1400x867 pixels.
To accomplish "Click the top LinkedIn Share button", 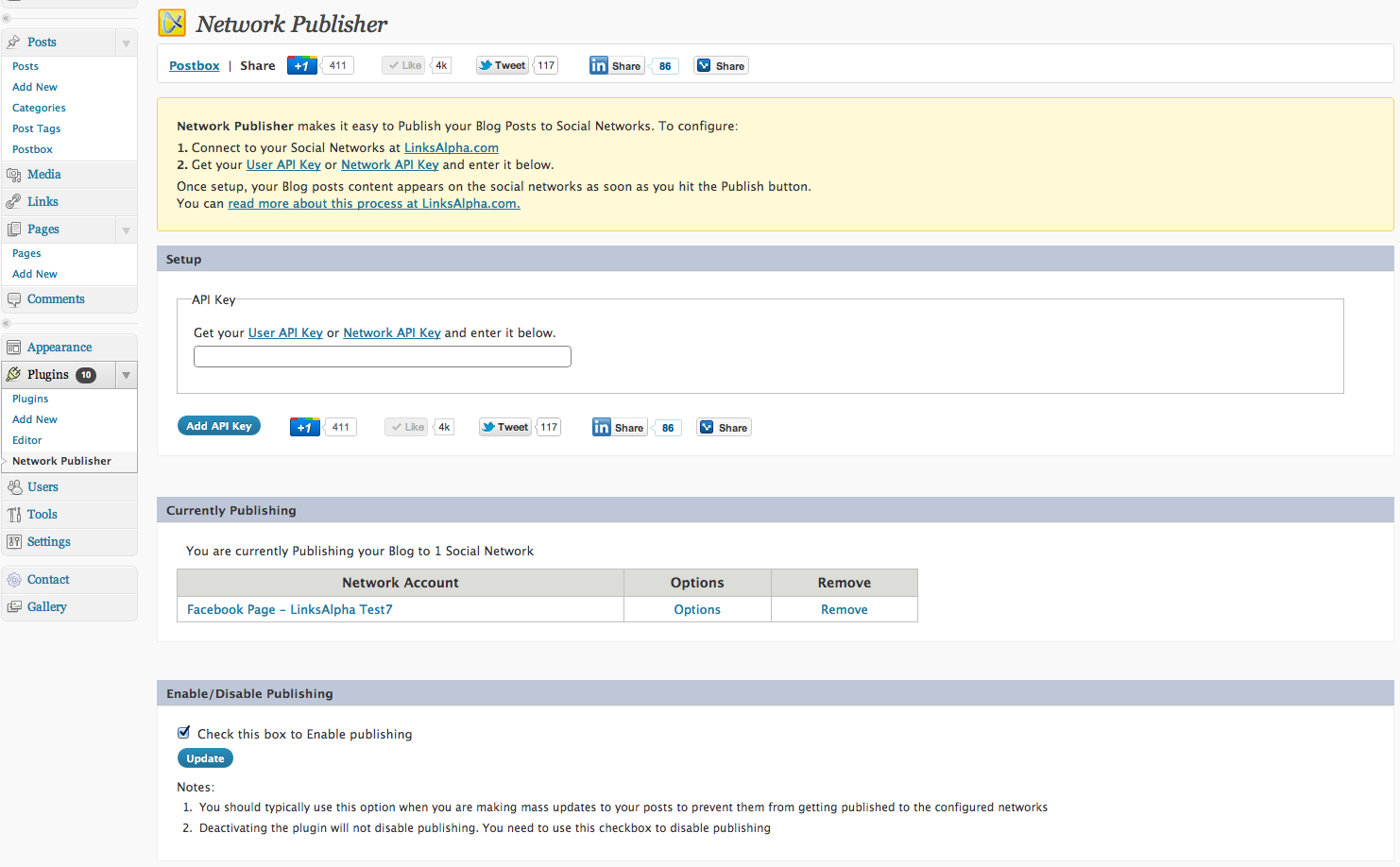I will (x=617, y=65).
